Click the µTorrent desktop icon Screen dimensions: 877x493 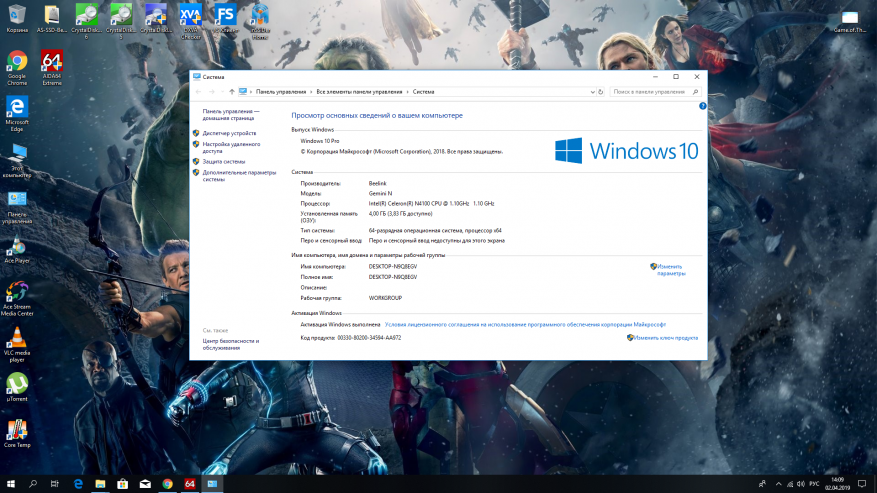[17, 384]
